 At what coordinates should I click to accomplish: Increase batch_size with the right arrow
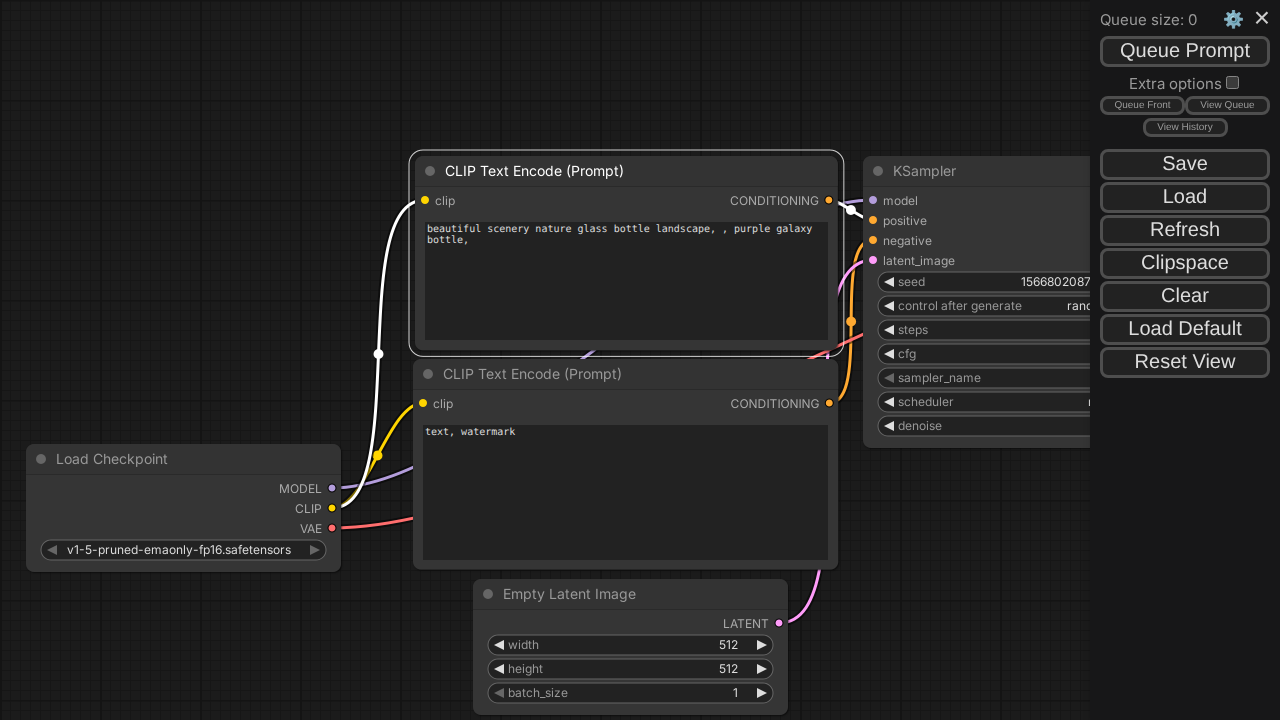point(761,693)
